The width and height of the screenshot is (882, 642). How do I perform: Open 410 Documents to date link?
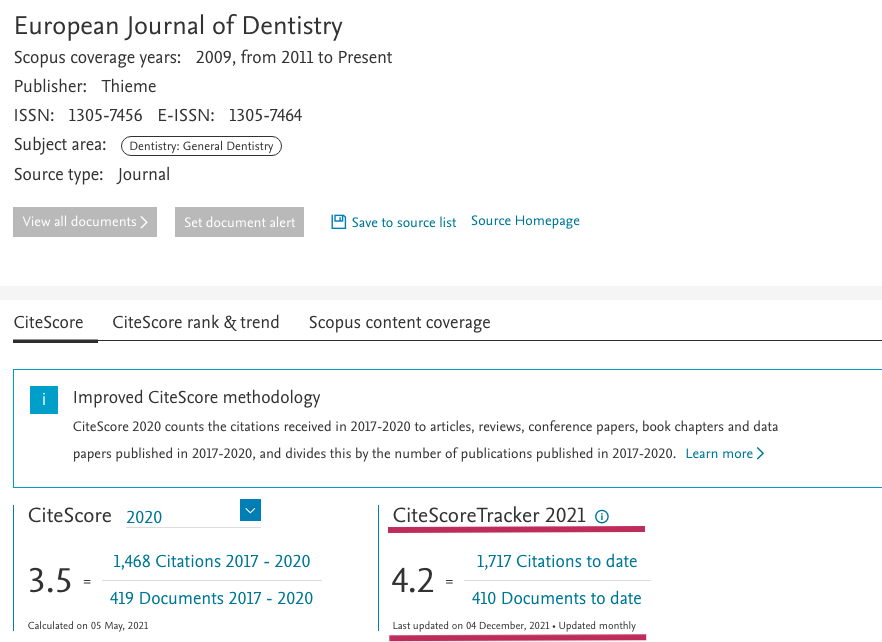(x=557, y=598)
